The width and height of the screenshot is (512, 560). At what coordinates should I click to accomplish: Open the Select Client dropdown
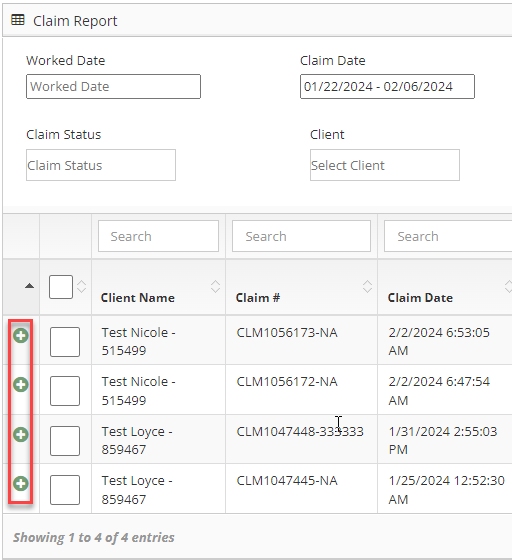point(385,165)
